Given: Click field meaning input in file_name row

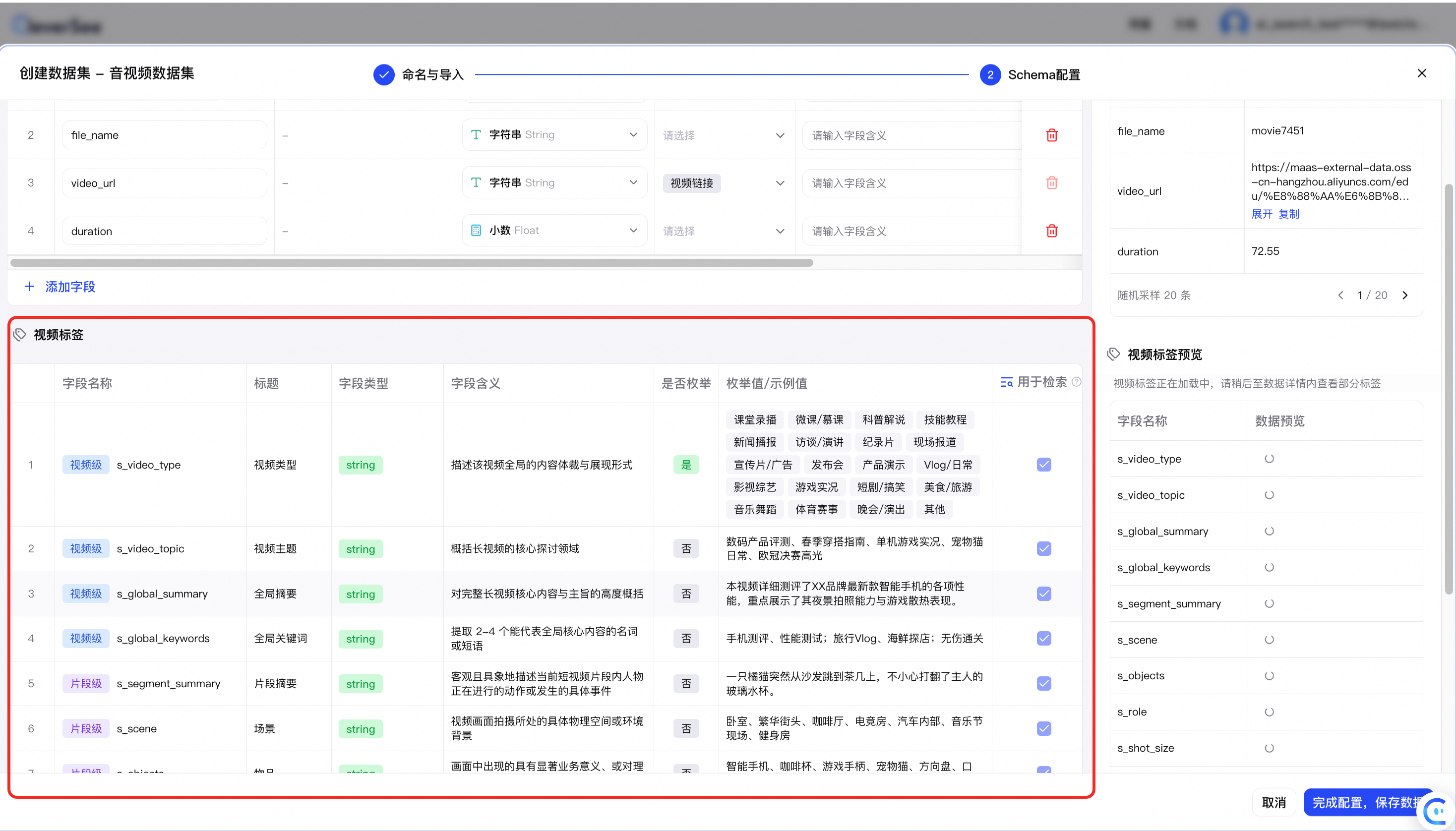Looking at the screenshot, I should (x=911, y=135).
